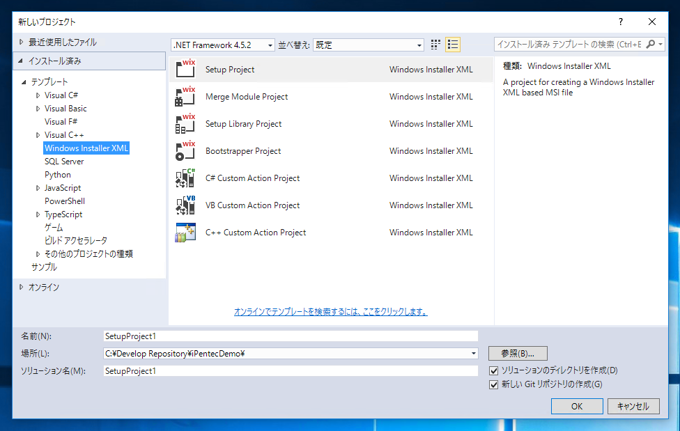Select the Merge Module Project label
680x431 pixels.
pyautogui.click(x=246, y=97)
